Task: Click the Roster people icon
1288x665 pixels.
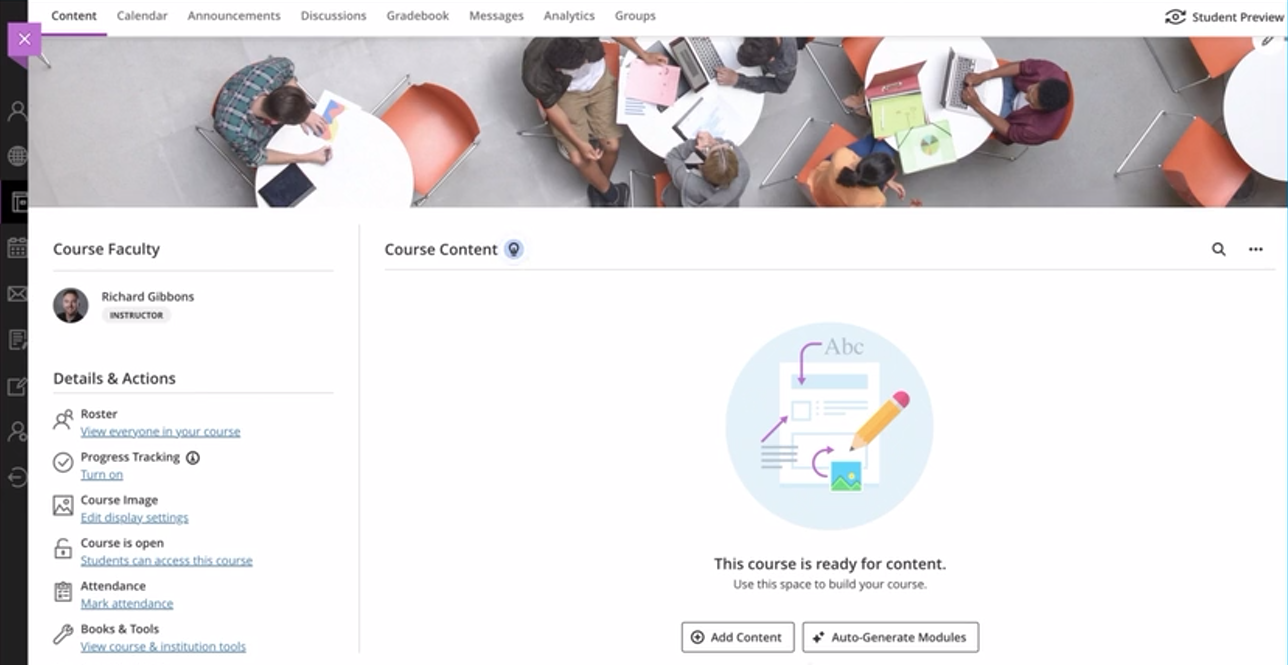Action: (x=63, y=420)
